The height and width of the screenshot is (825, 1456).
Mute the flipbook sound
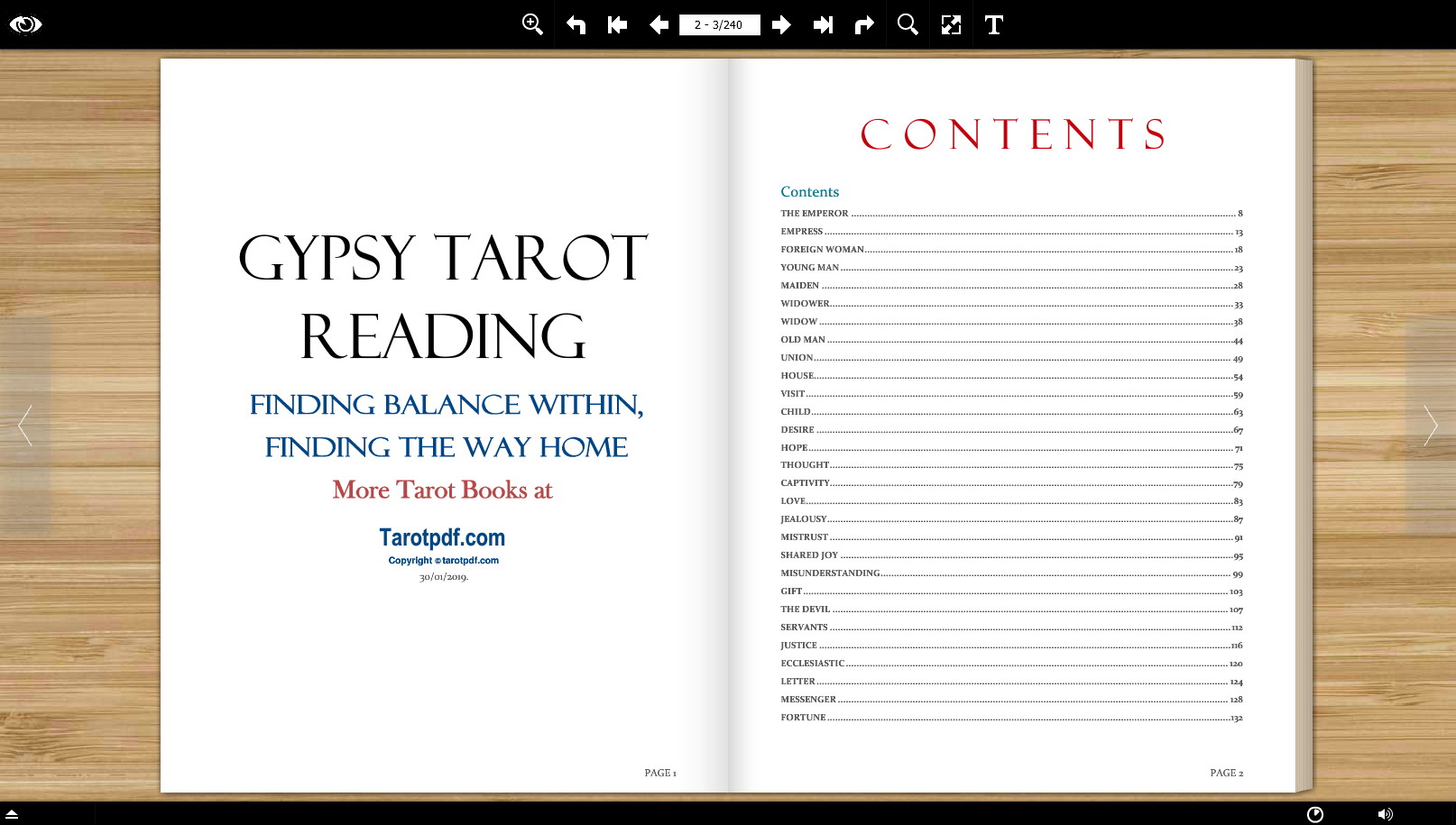point(1385,814)
